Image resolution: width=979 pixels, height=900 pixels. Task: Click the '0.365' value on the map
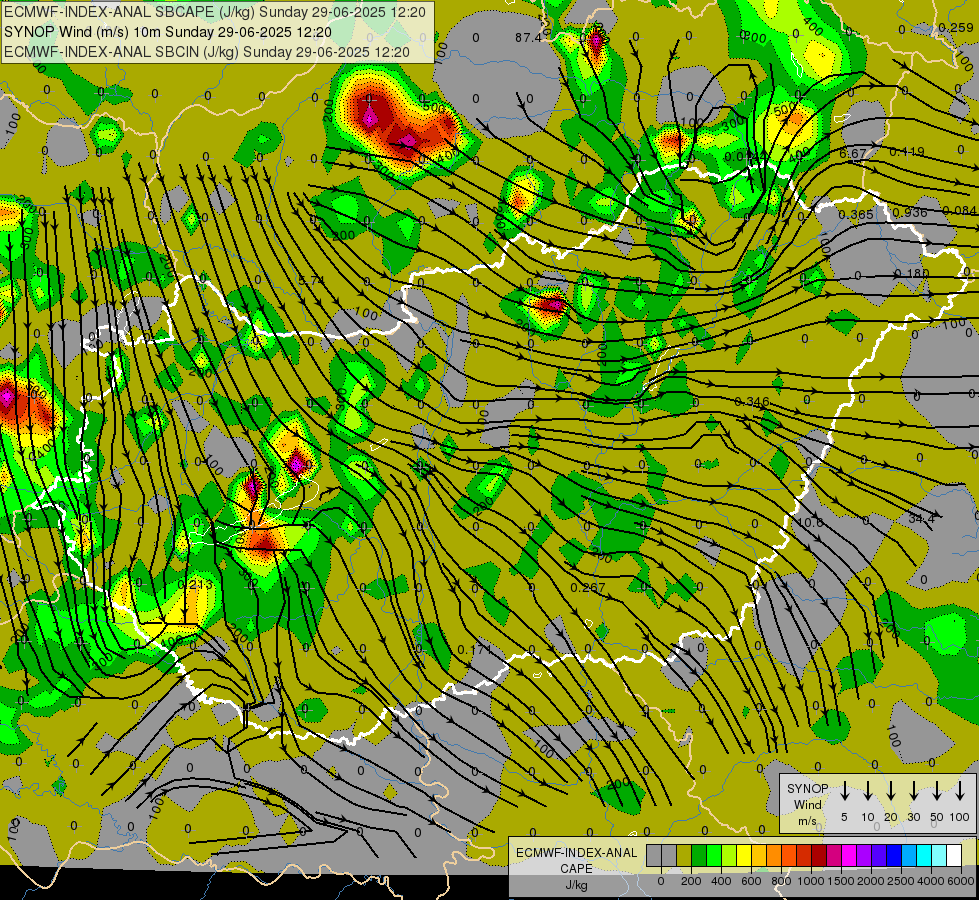coord(856,215)
